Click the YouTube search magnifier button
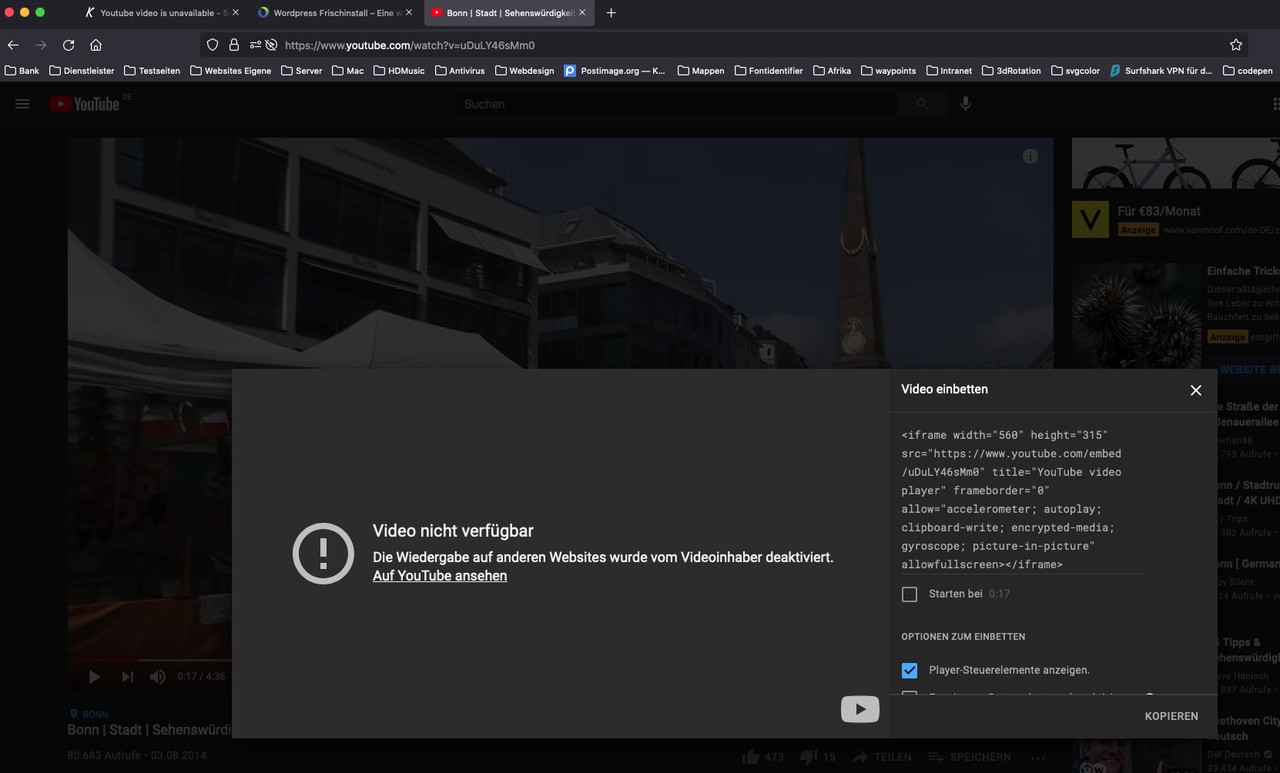The width and height of the screenshot is (1280, 773). pyautogui.click(x=922, y=104)
